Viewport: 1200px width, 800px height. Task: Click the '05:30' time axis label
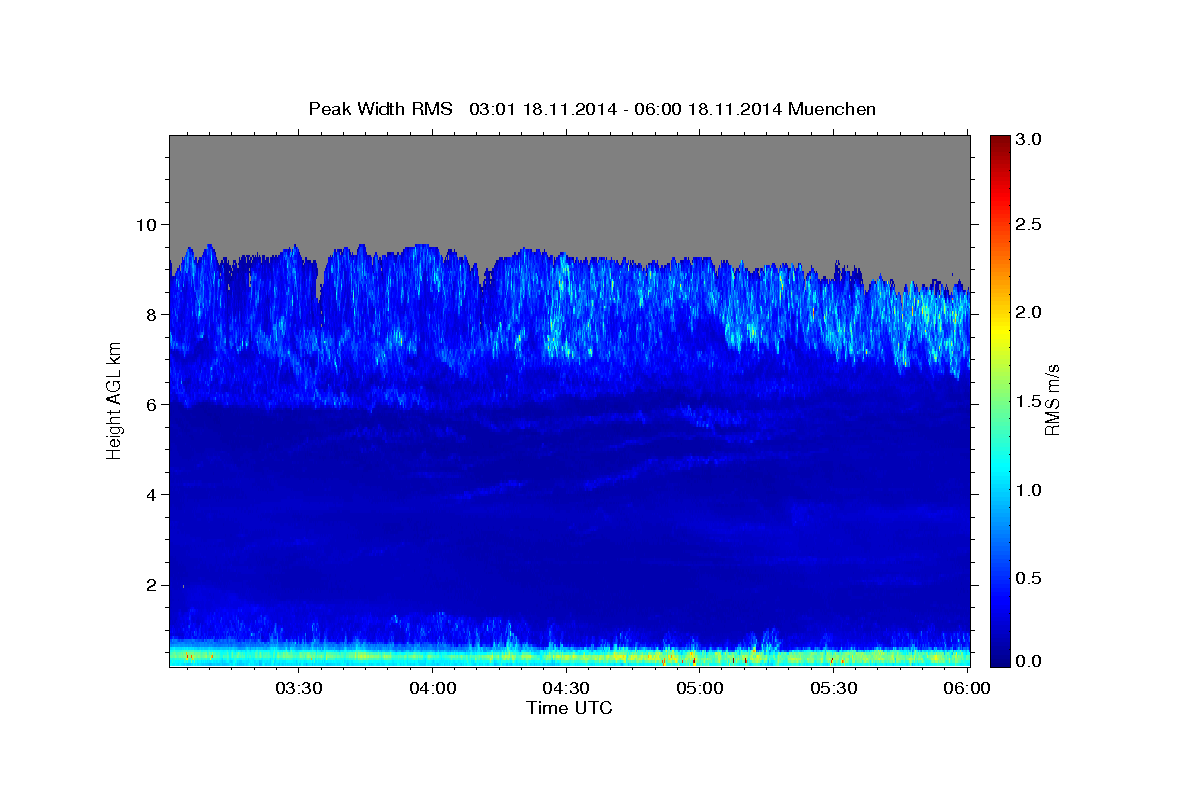(x=834, y=688)
